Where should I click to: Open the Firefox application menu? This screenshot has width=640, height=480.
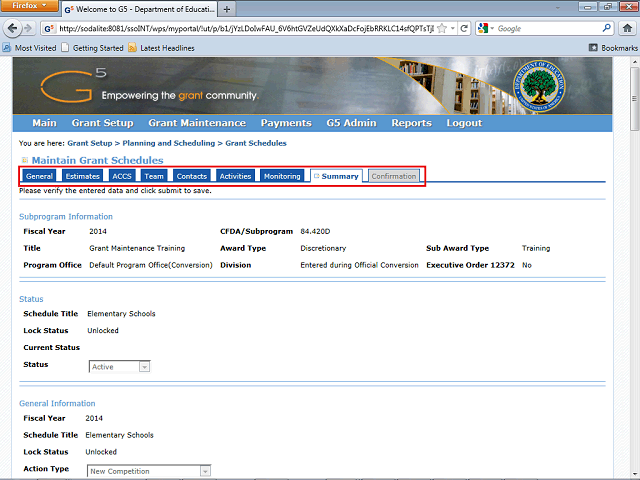29,5
